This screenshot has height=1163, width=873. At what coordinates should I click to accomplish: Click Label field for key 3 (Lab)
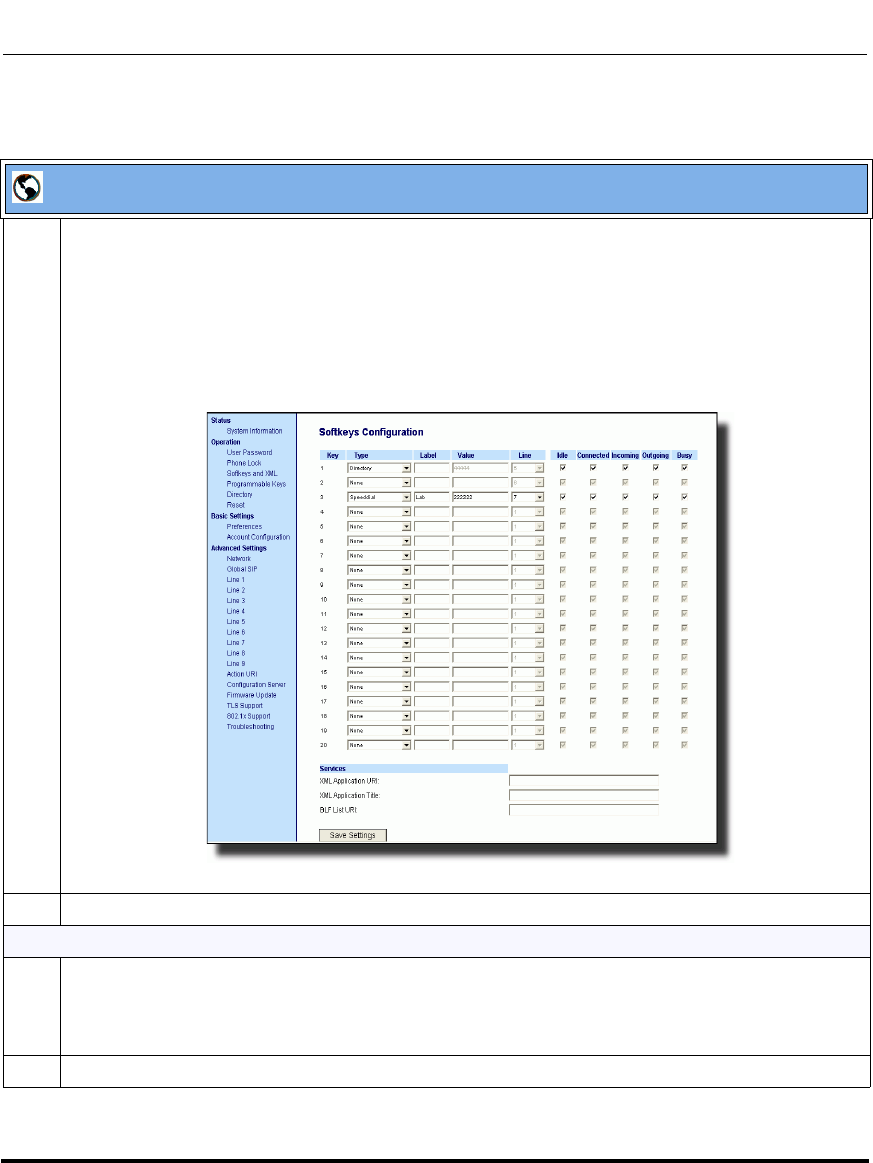click(432, 497)
